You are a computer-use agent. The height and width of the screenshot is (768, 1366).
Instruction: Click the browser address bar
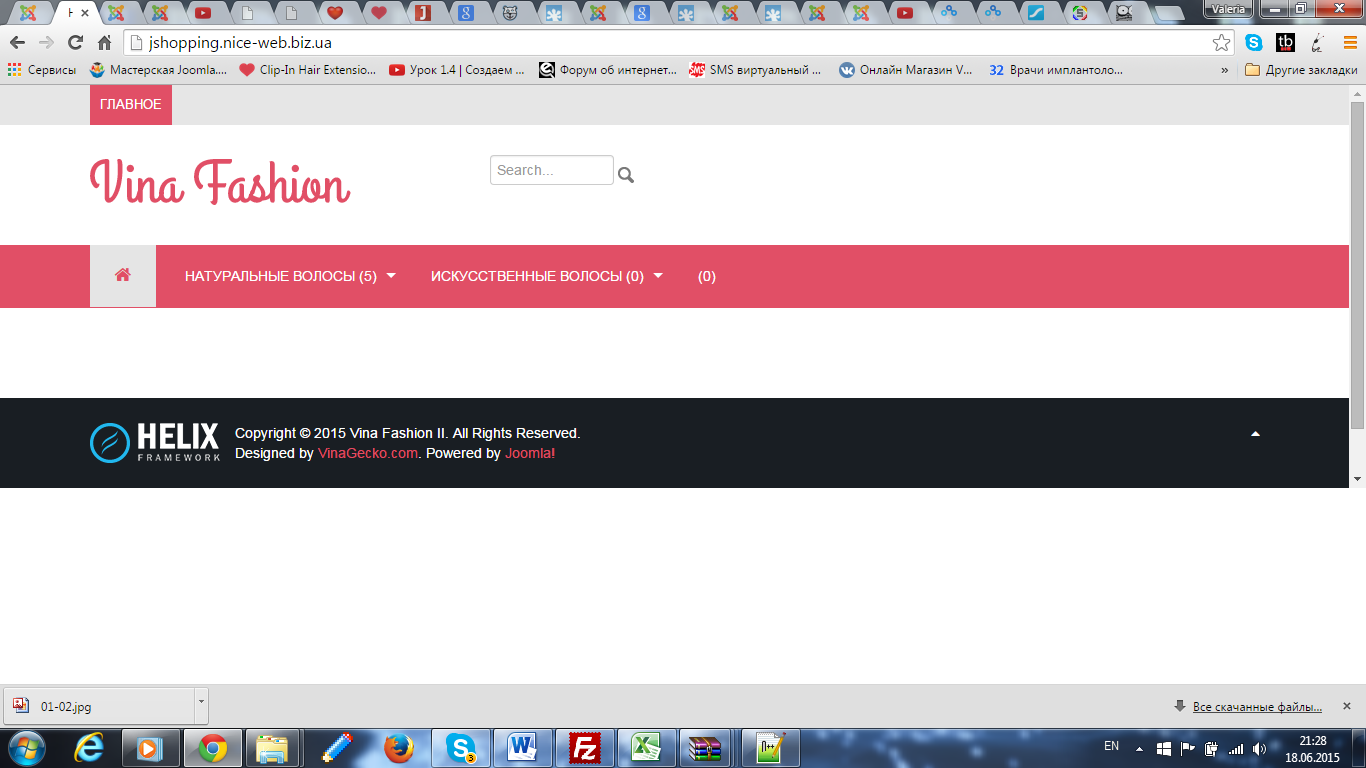(670, 43)
